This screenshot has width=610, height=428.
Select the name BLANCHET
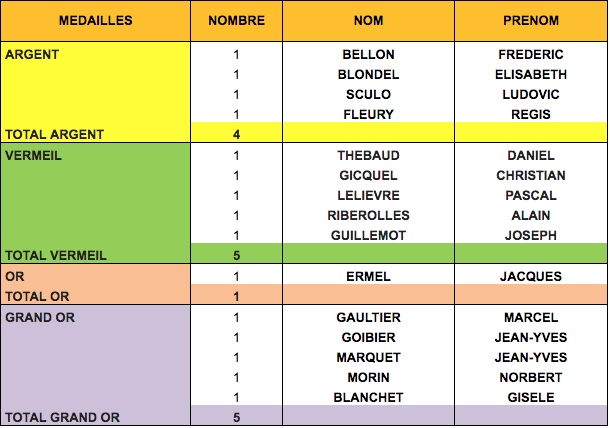368,397
